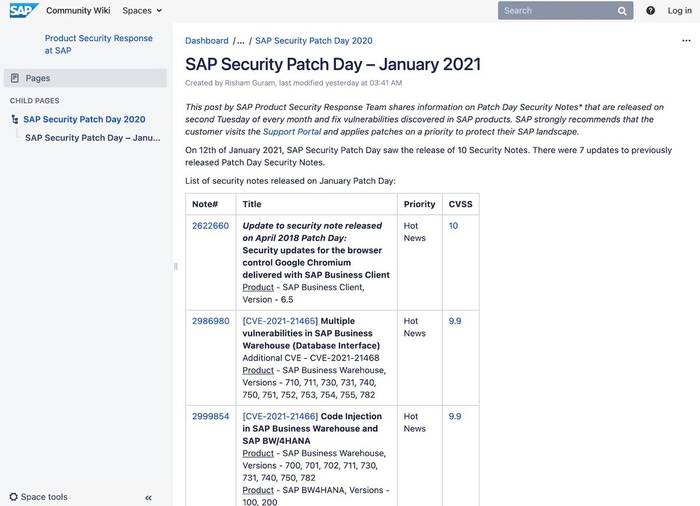Click the Priority column header
This screenshot has height=506, width=700.
pos(419,204)
